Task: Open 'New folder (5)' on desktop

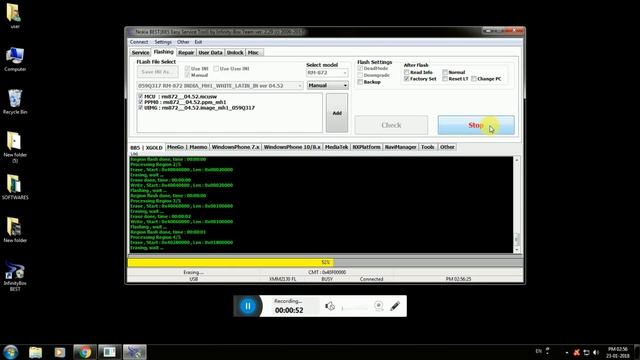Action: pos(15,147)
